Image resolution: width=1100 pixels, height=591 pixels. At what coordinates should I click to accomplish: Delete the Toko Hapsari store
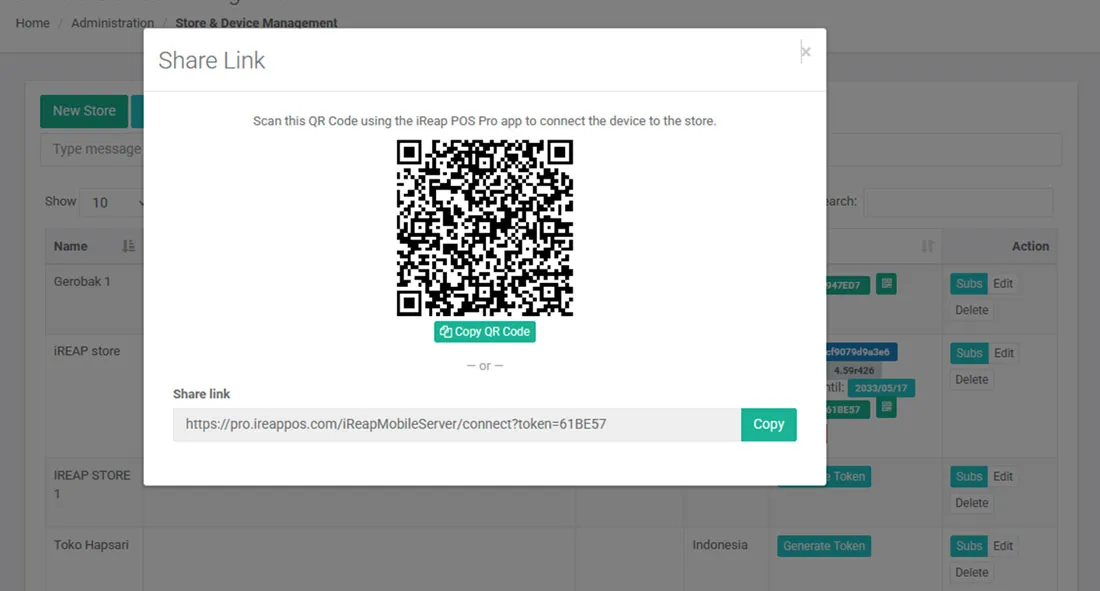tap(972, 573)
